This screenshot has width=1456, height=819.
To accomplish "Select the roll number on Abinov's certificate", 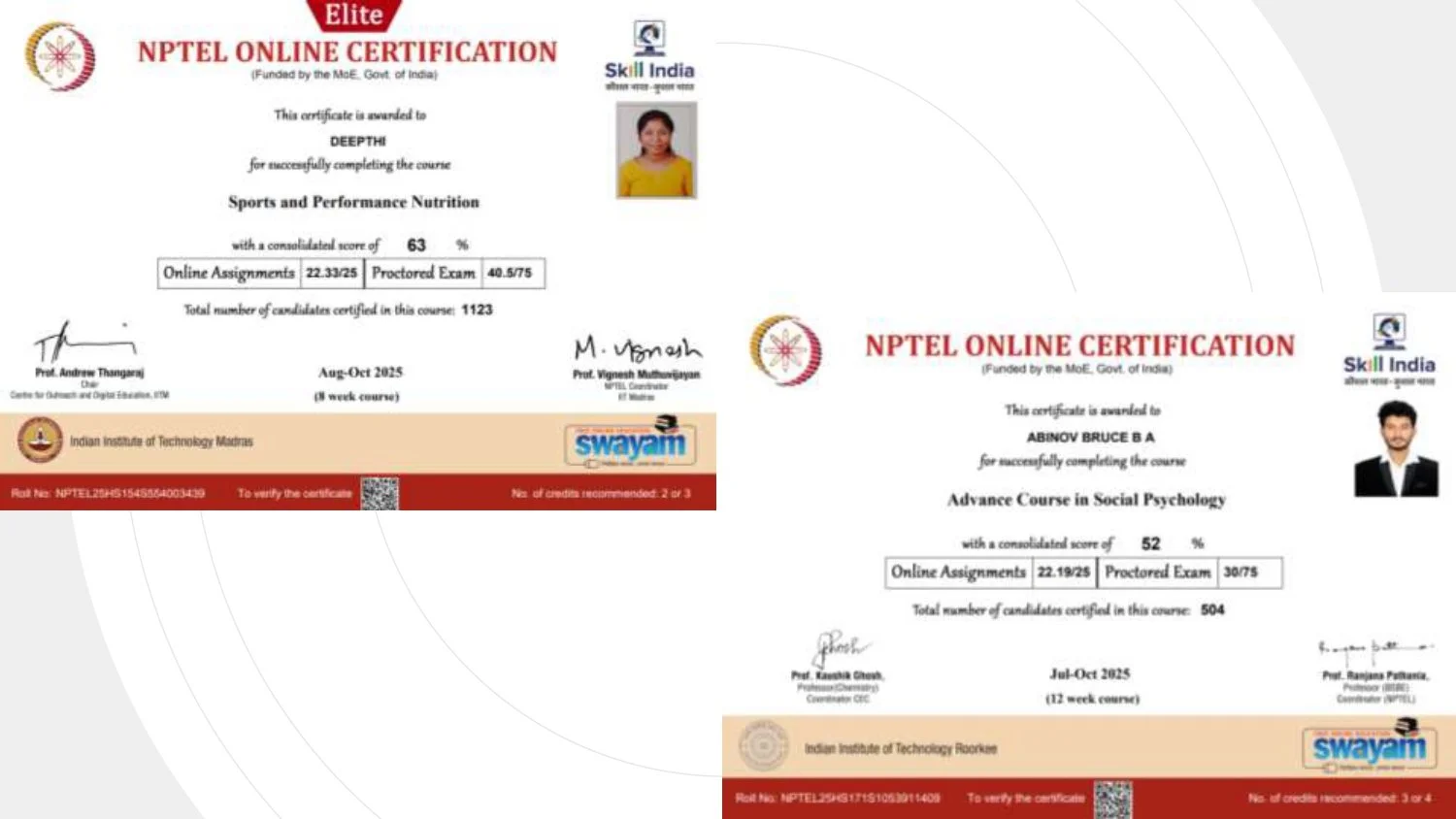I will (838, 799).
